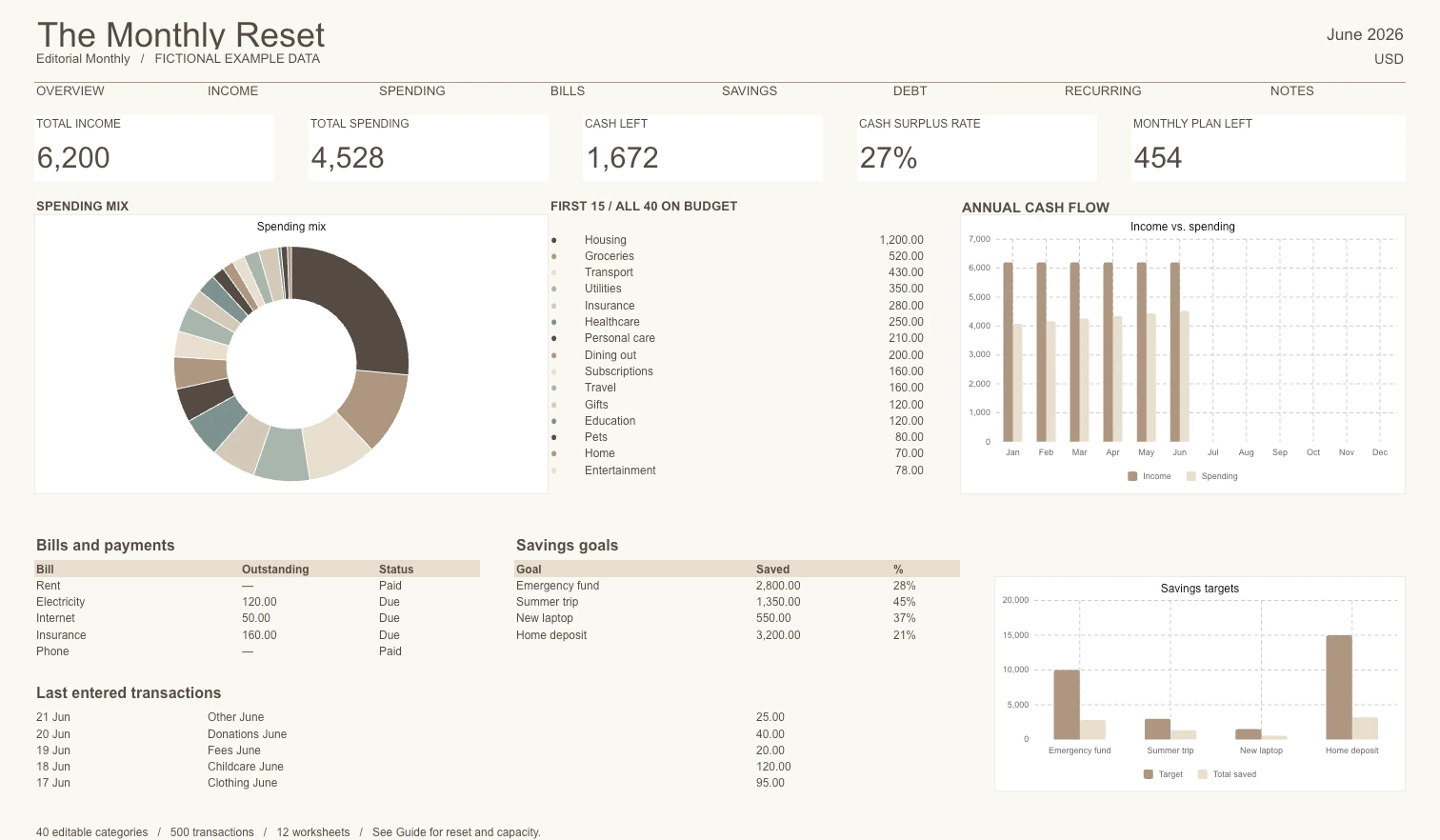Open the OVERVIEW navigation tab

70,91
